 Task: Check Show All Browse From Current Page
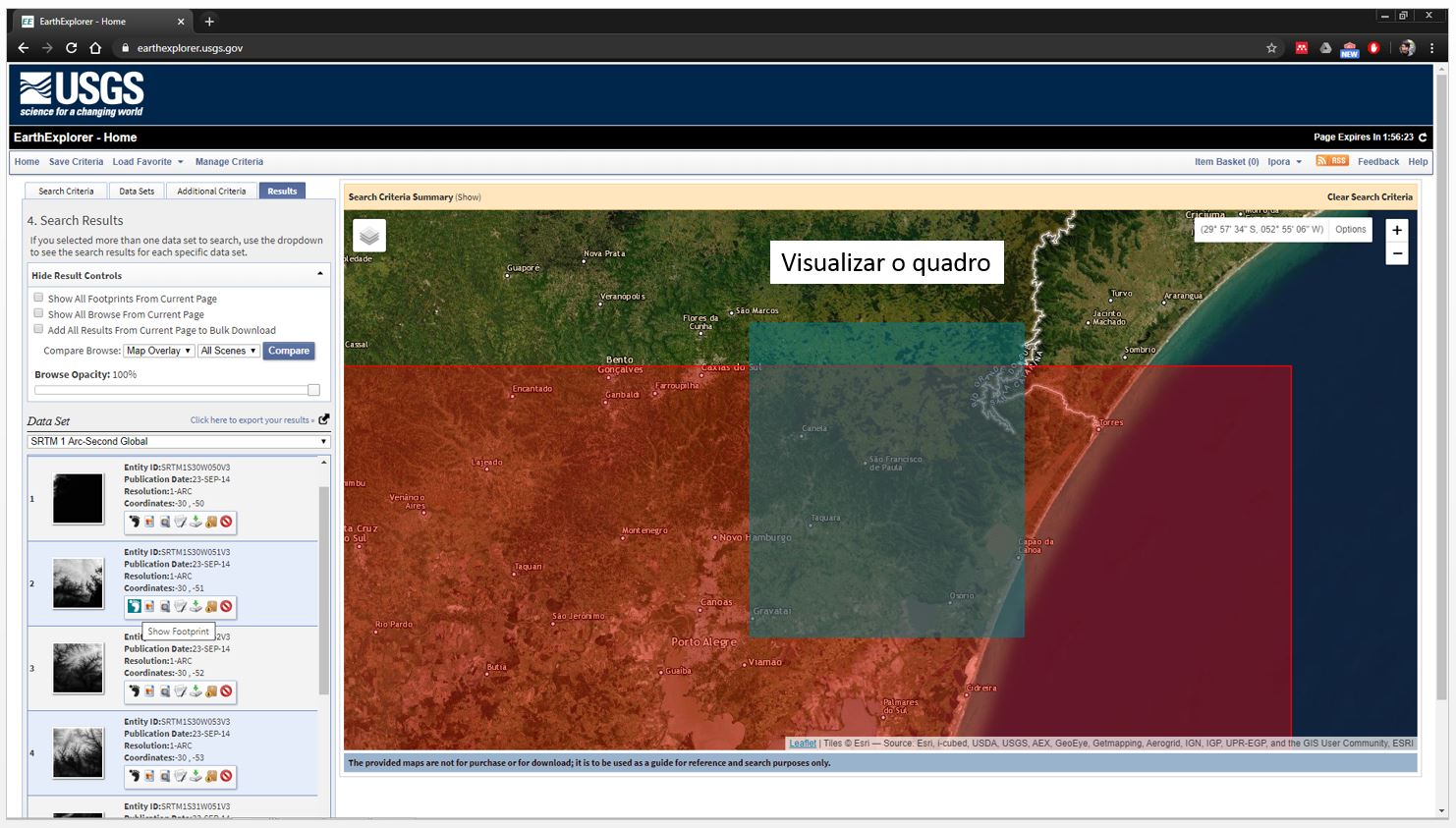click(39, 313)
